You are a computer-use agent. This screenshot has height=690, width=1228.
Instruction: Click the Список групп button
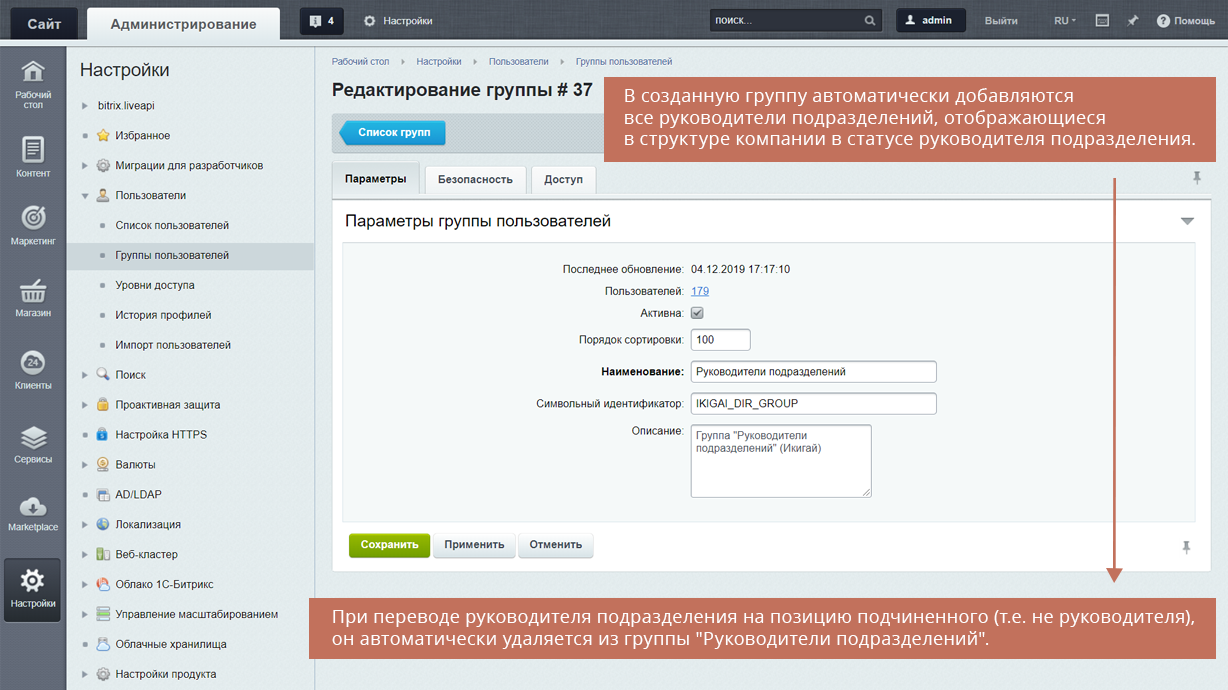click(392, 133)
